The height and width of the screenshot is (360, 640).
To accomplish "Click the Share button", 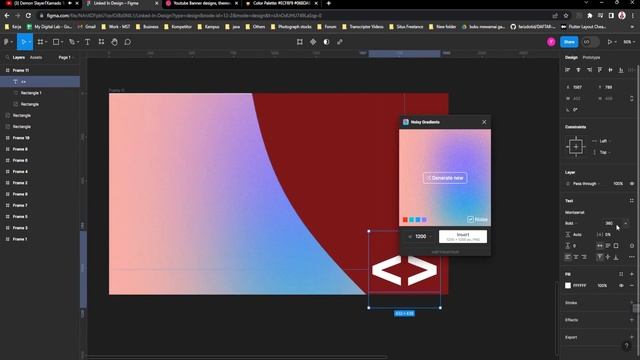I will click(569, 42).
